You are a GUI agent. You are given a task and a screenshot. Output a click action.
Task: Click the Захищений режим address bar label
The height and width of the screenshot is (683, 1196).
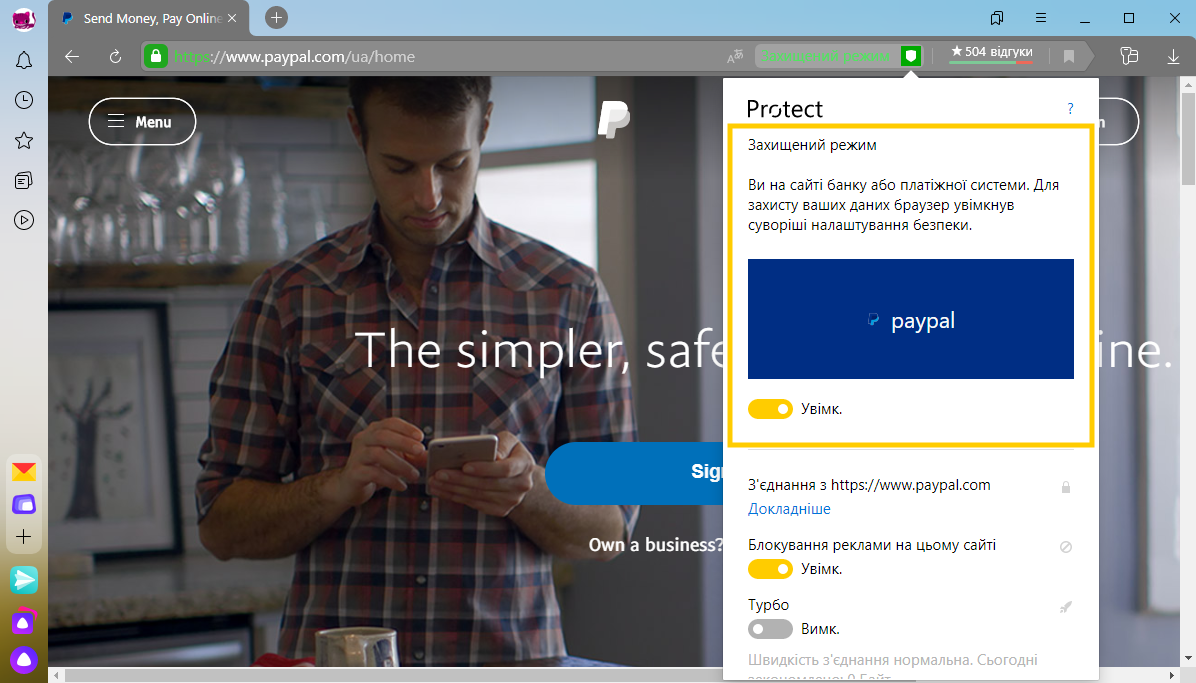pos(825,56)
